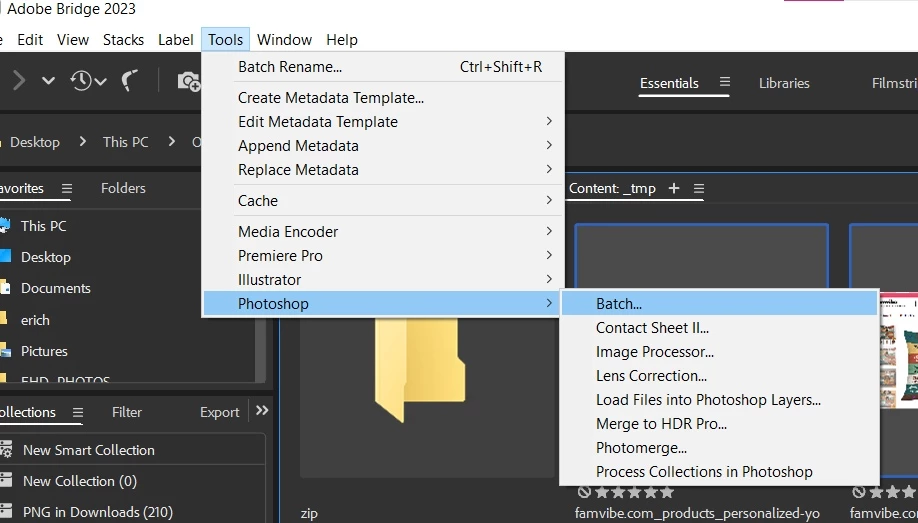Click This PC in path breadcrumb

coord(125,142)
